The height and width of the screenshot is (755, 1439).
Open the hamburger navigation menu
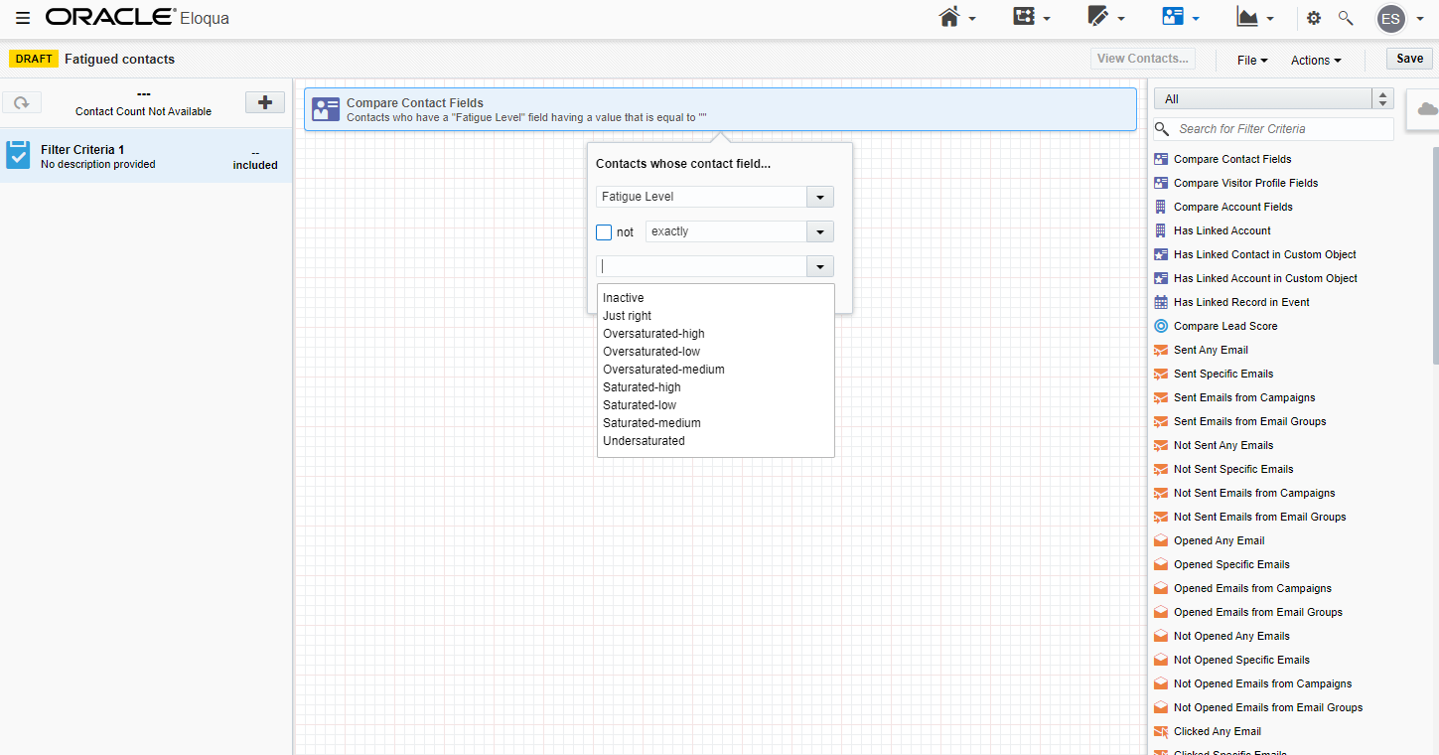pyautogui.click(x=25, y=17)
